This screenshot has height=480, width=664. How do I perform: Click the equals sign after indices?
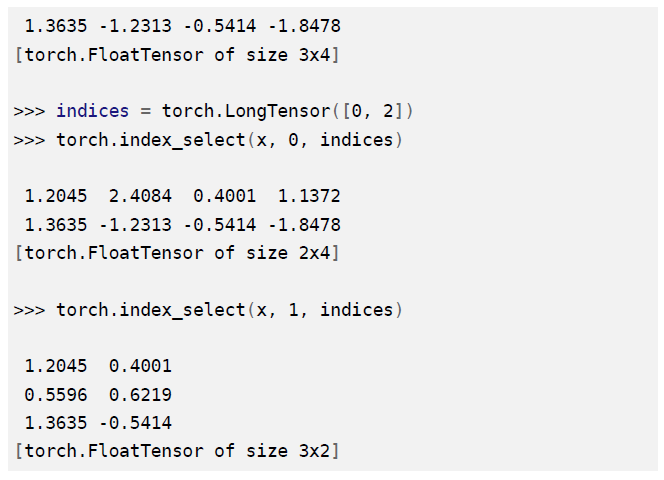pos(145,111)
